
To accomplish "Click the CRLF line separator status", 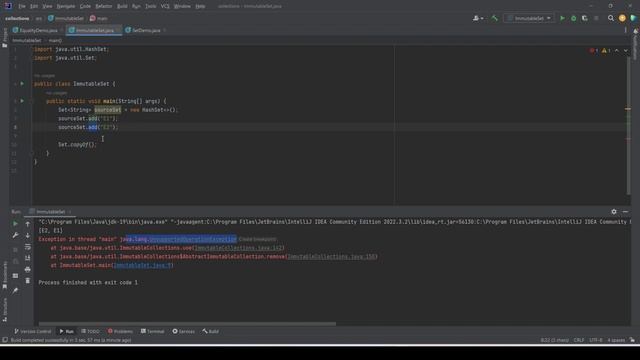I will point(579,340).
